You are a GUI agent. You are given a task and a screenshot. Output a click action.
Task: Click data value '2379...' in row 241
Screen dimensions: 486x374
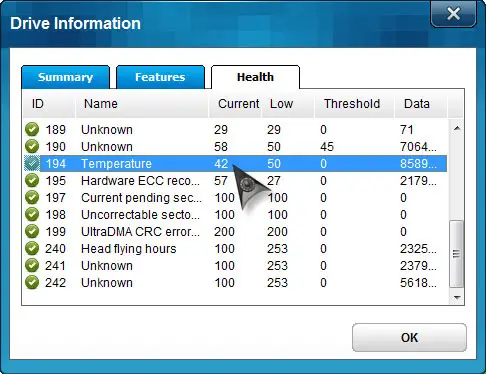coord(418,266)
